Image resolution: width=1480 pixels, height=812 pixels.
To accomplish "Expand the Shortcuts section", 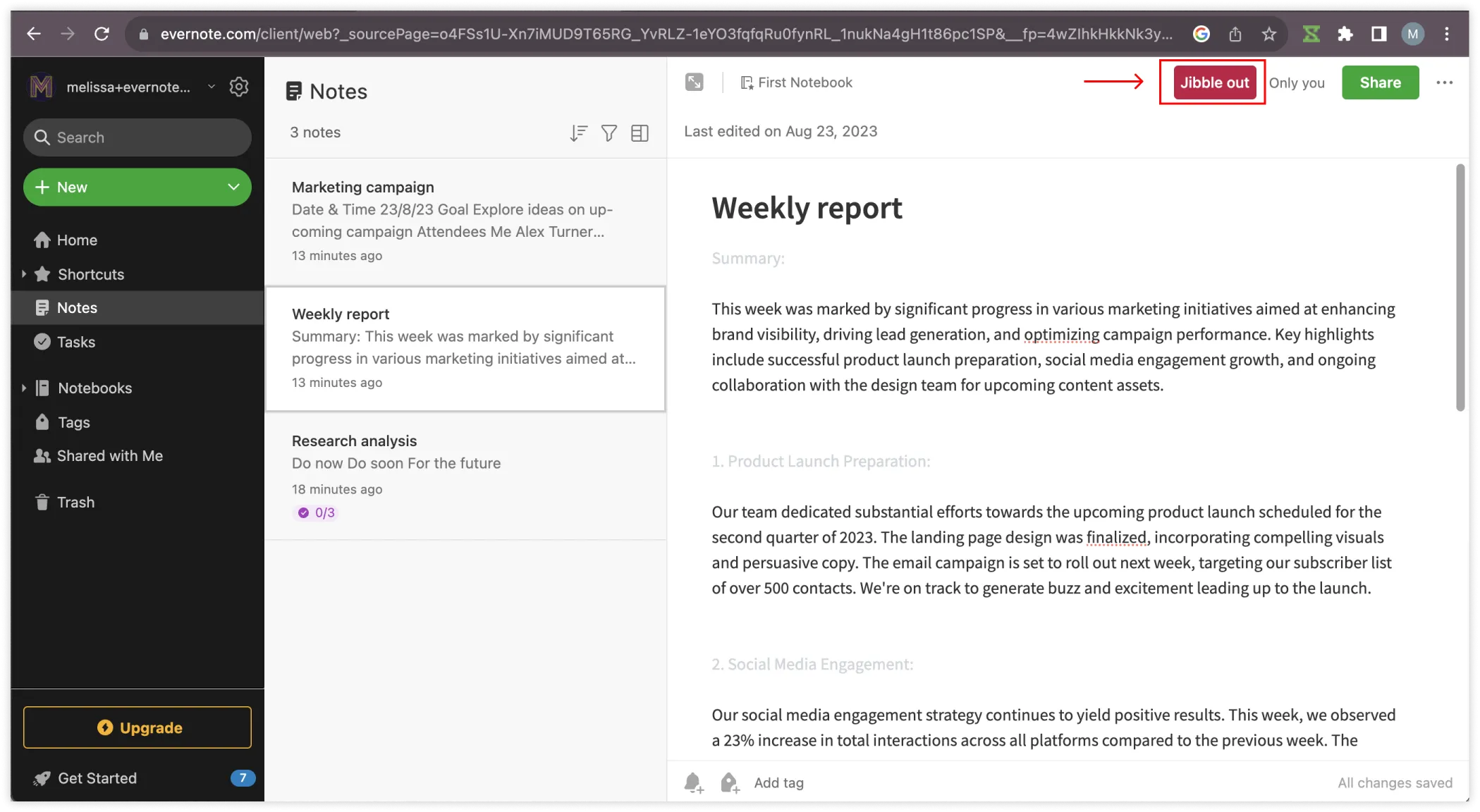I will coord(24,274).
